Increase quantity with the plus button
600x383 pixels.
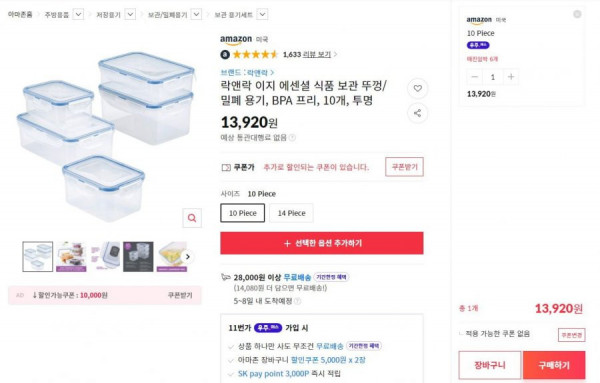click(511, 77)
